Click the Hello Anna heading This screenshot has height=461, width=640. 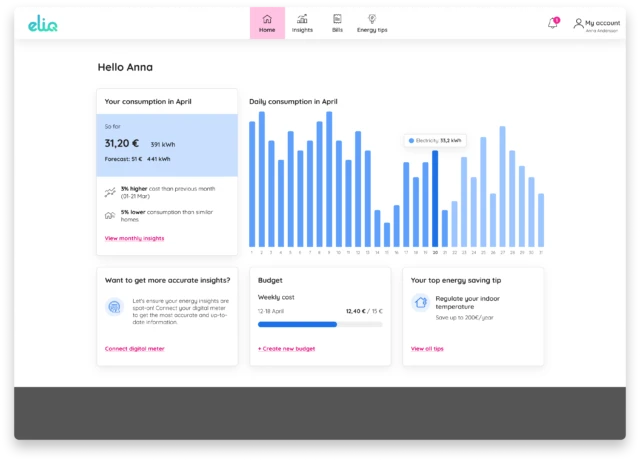(125, 67)
